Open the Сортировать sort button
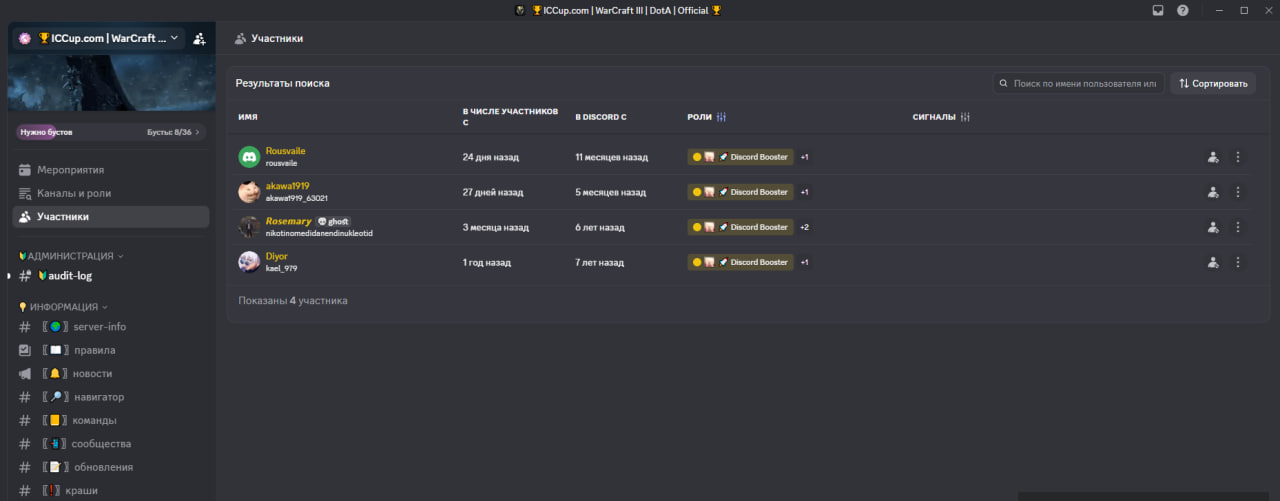 (x=1213, y=83)
